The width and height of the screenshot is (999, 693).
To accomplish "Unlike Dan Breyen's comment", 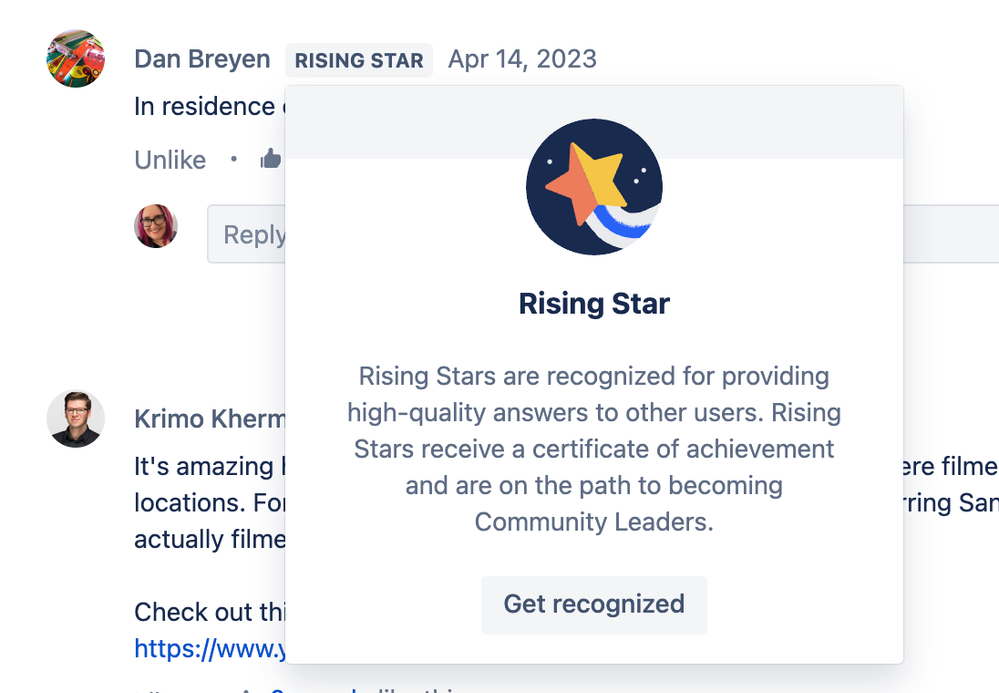I will pyautogui.click(x=170, y=160).
